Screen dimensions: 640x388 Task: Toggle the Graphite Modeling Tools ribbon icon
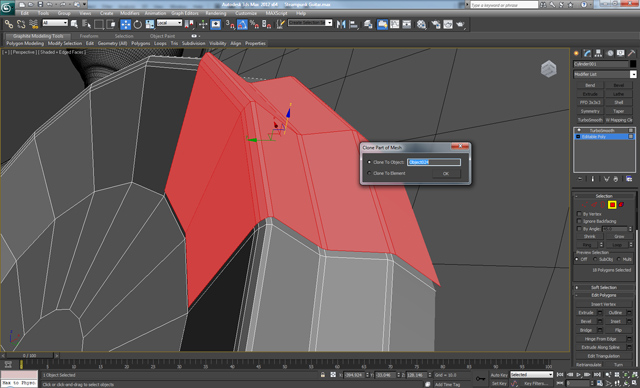pos(382,24)
